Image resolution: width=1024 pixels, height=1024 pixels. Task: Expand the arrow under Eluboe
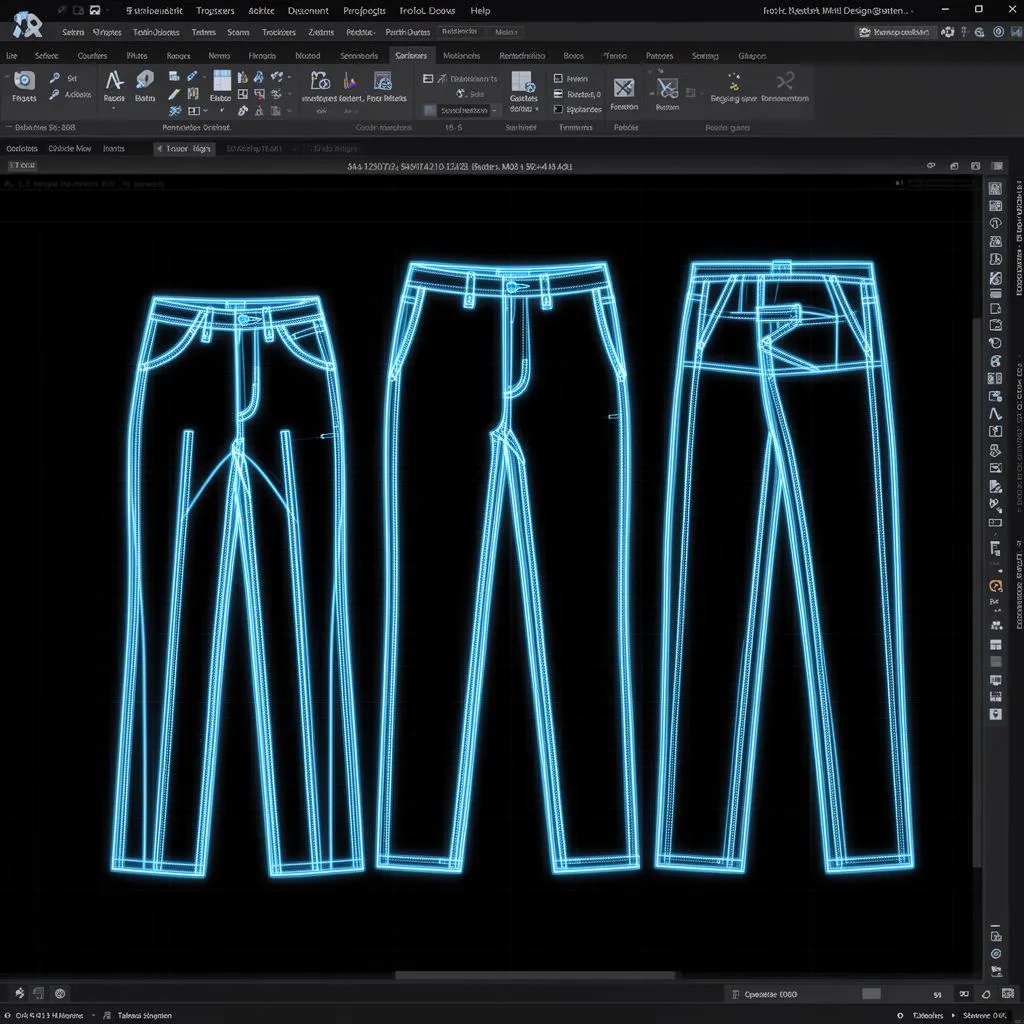point(221,110)
